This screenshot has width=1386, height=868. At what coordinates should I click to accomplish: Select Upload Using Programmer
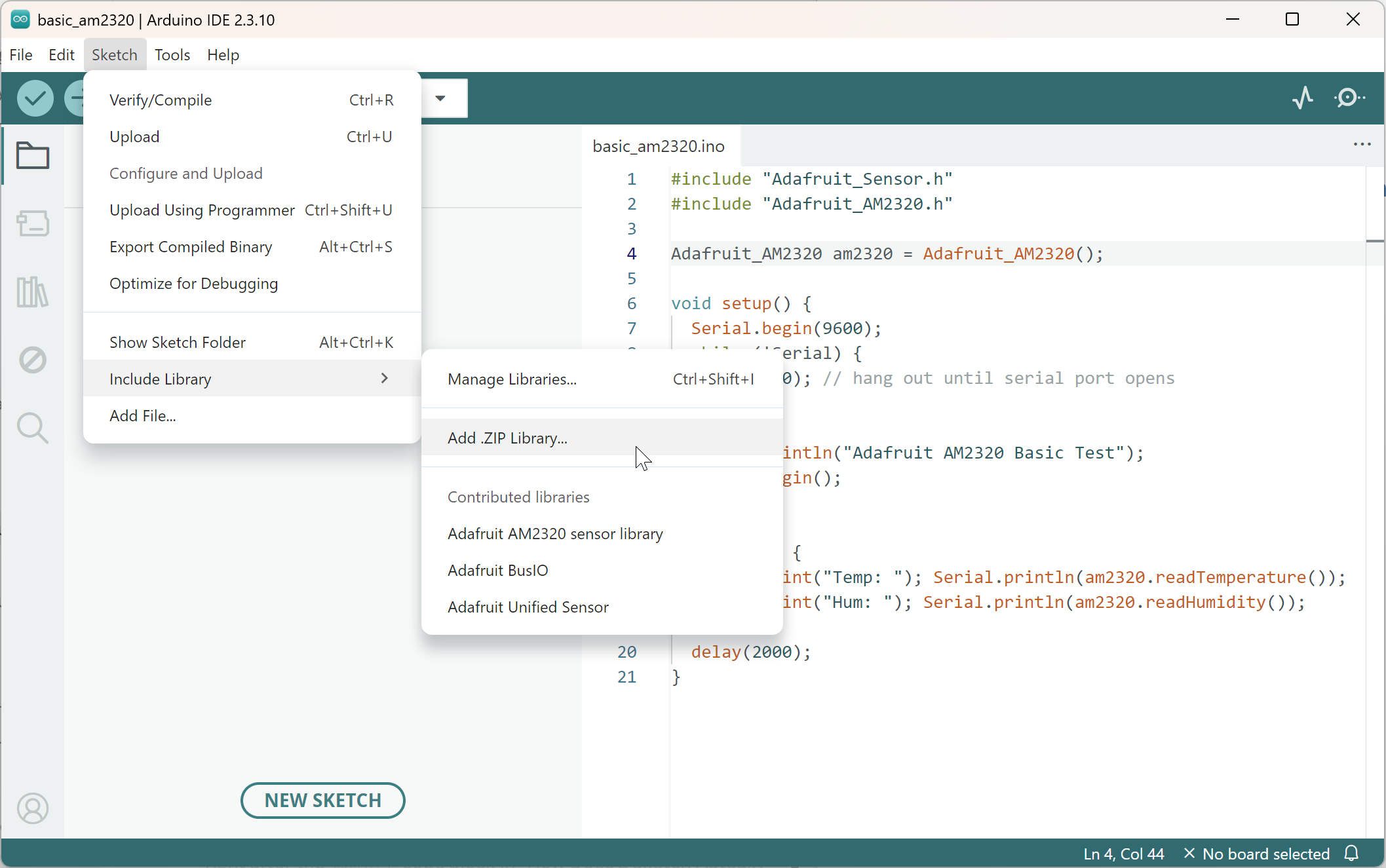(252, 210)
